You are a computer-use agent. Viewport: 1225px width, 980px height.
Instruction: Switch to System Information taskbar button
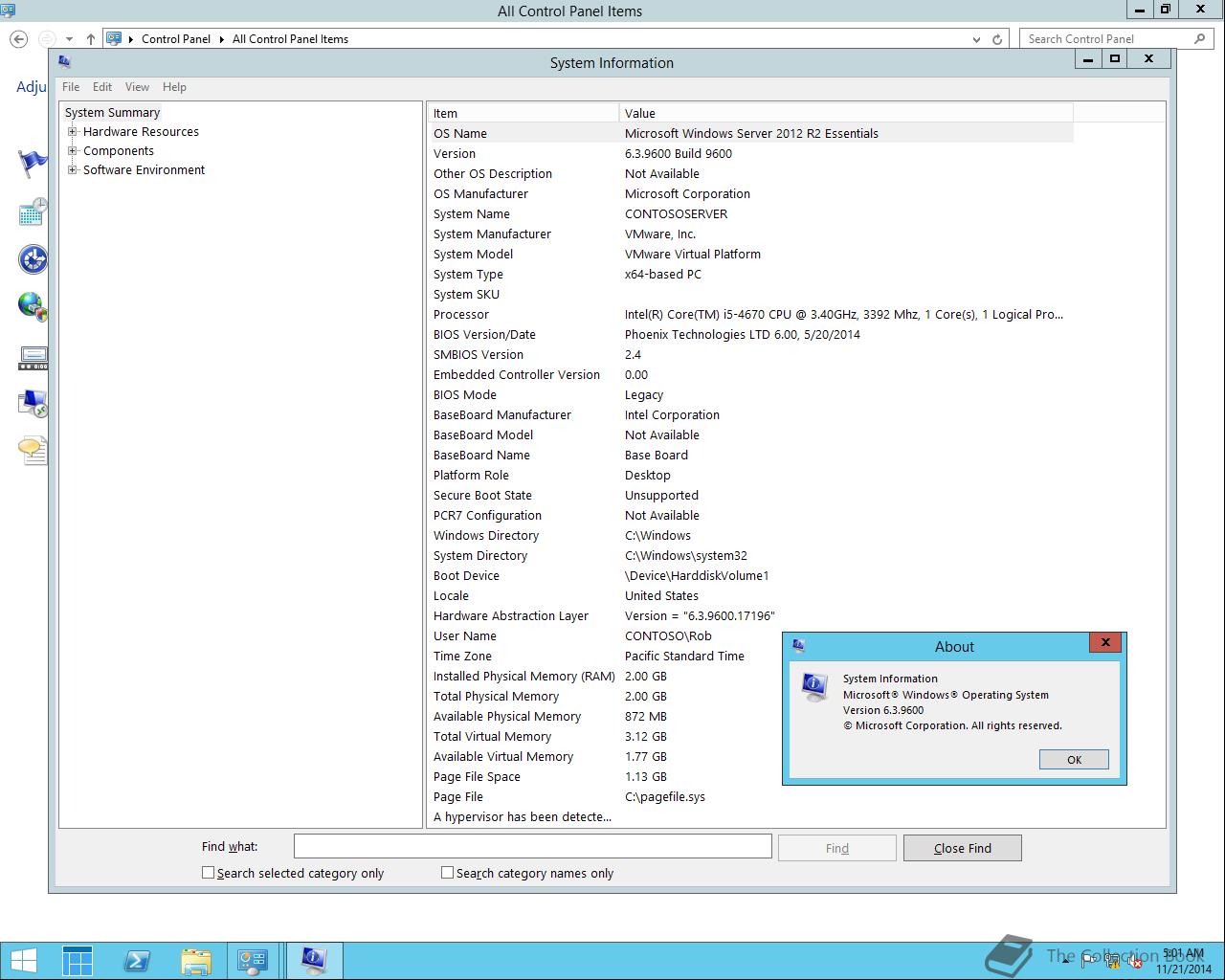pos(313,961)
